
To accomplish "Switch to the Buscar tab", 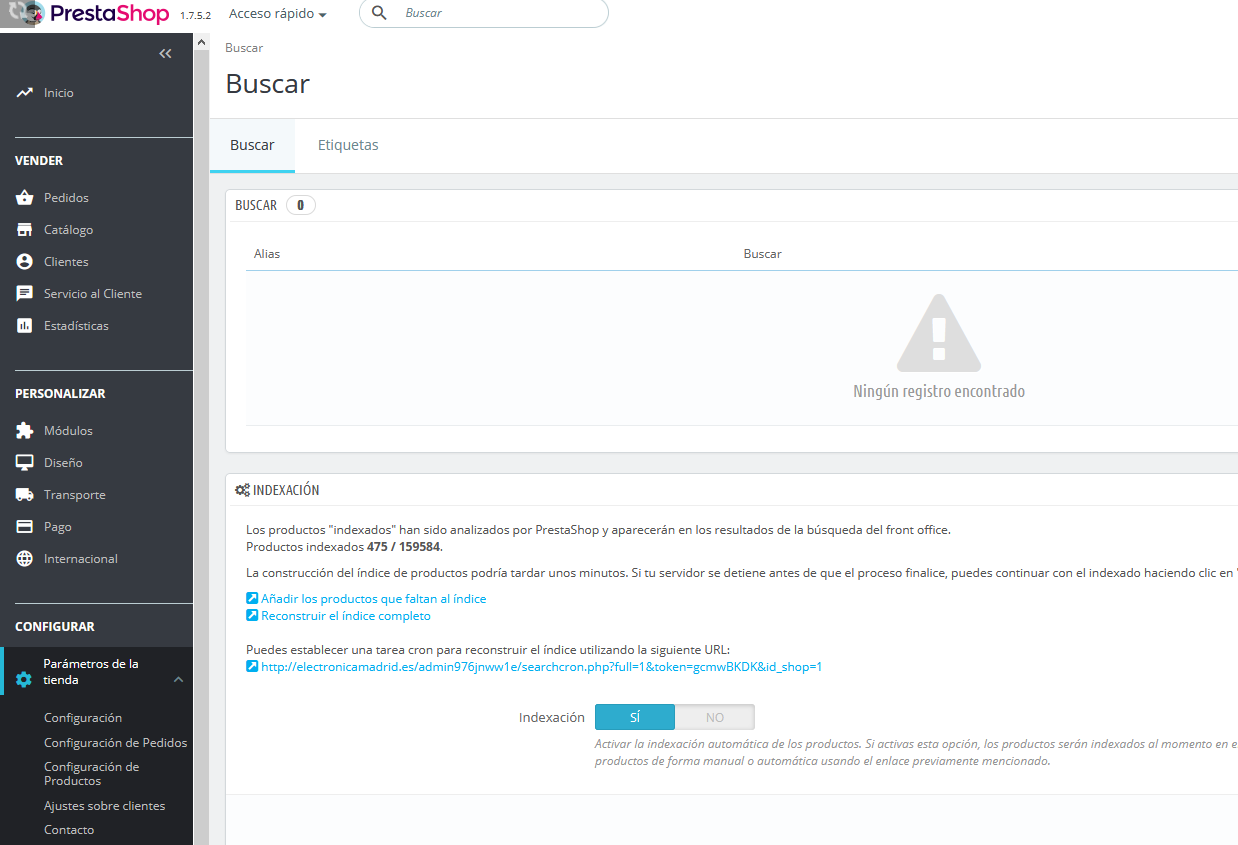I will click(x=252, y=145).
